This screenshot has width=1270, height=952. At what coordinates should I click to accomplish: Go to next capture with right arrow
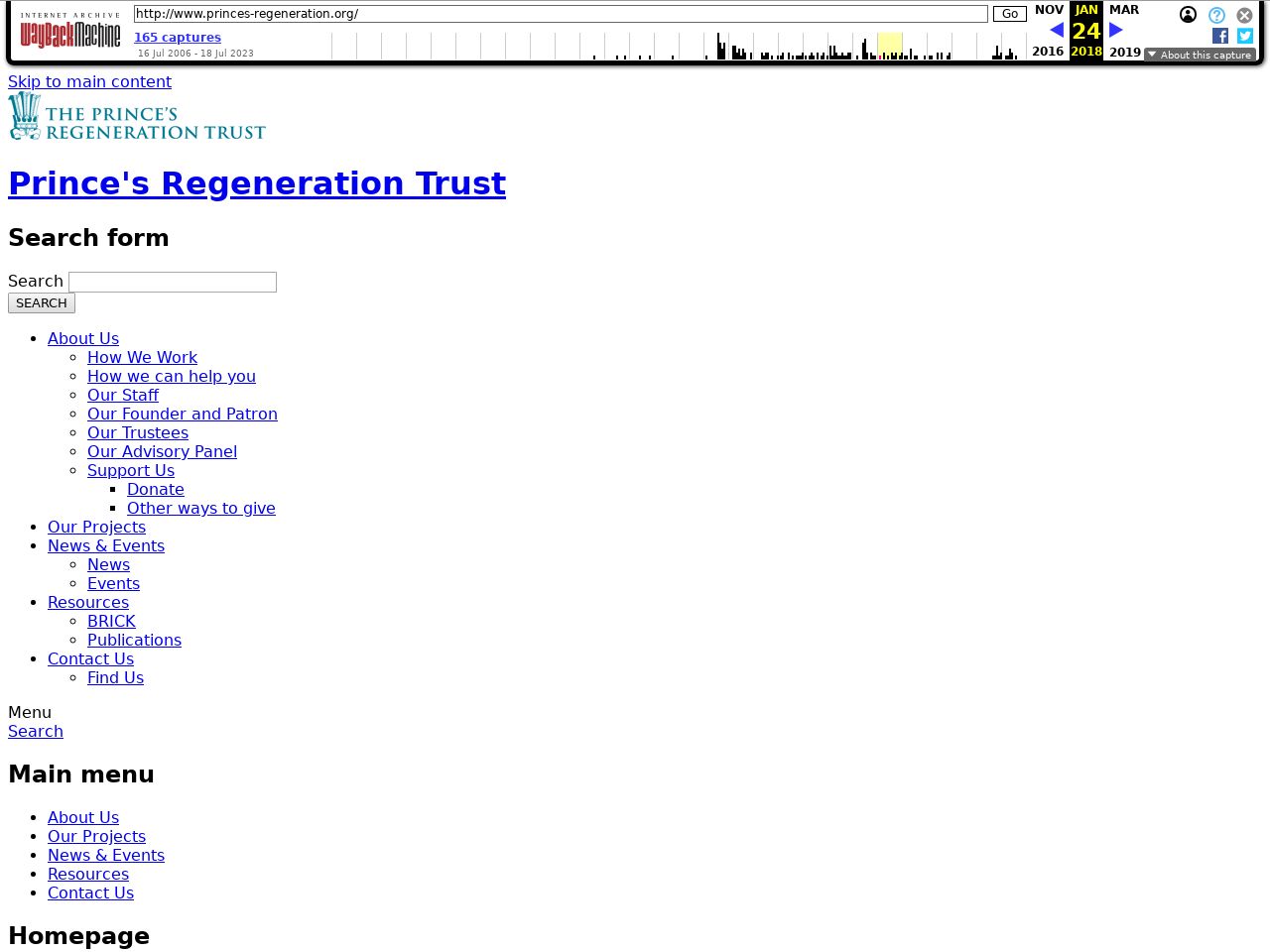[x=1115, y=31]
